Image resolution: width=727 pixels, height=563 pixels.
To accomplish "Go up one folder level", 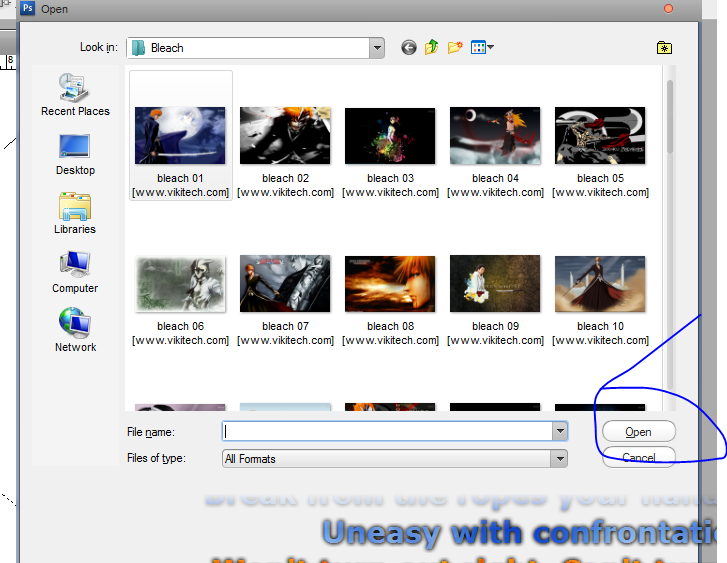I will (431, 47).
